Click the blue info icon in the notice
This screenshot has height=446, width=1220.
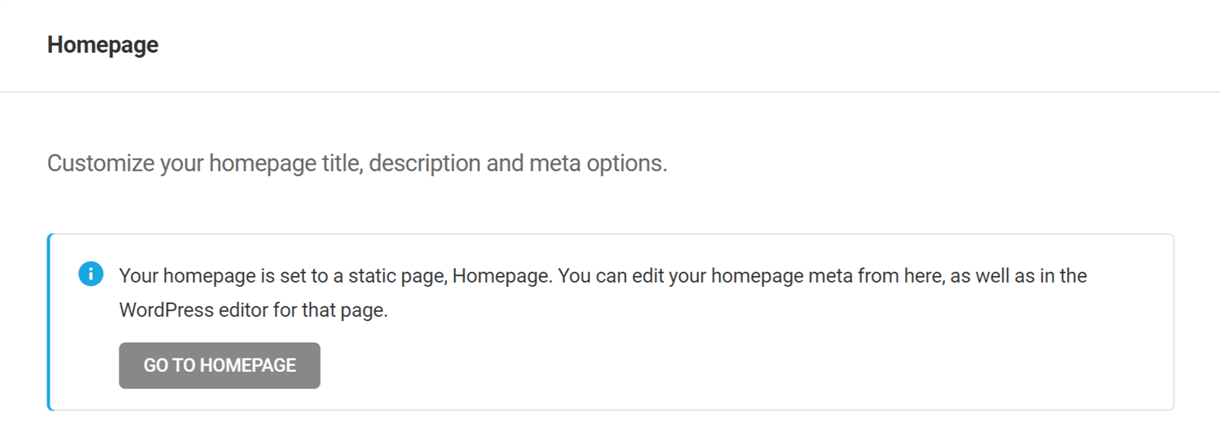90,274
